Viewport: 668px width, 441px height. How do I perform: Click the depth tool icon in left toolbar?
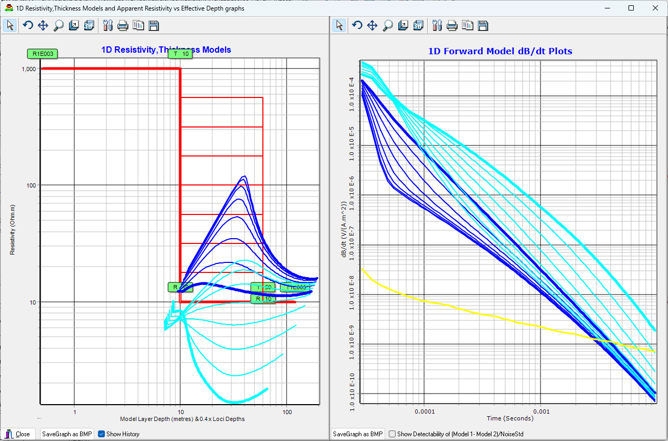tap(74, 26)
